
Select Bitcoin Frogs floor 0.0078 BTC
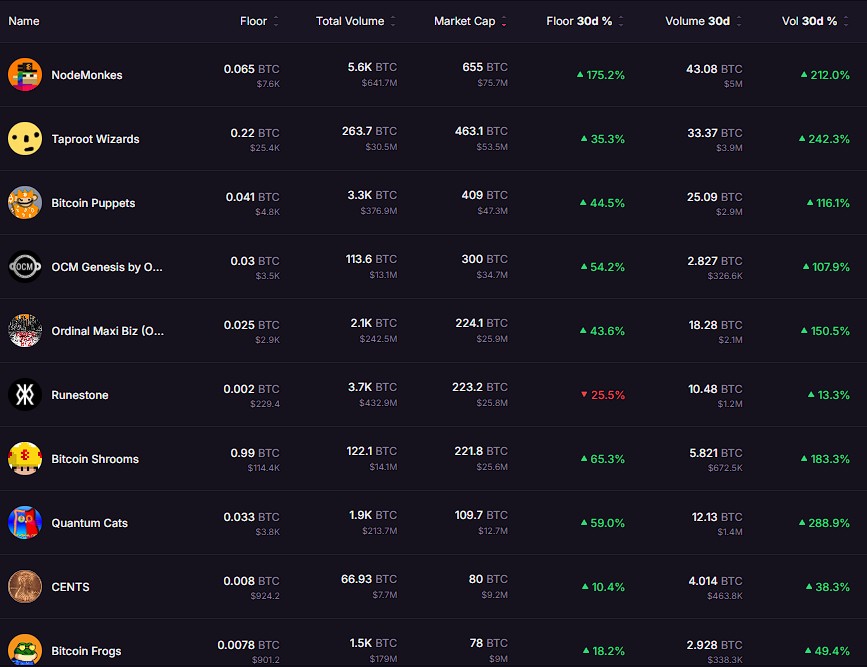[x=248, y=645]
